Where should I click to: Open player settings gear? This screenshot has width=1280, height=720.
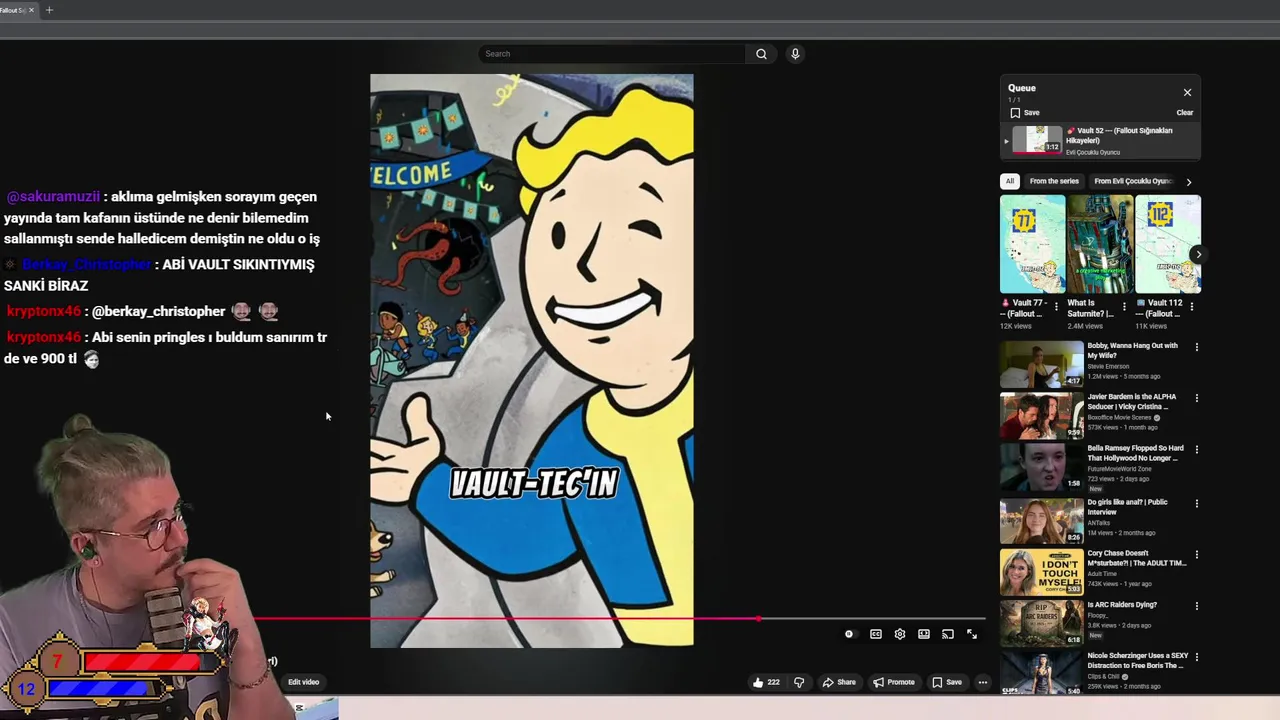(x=899, y=634)
